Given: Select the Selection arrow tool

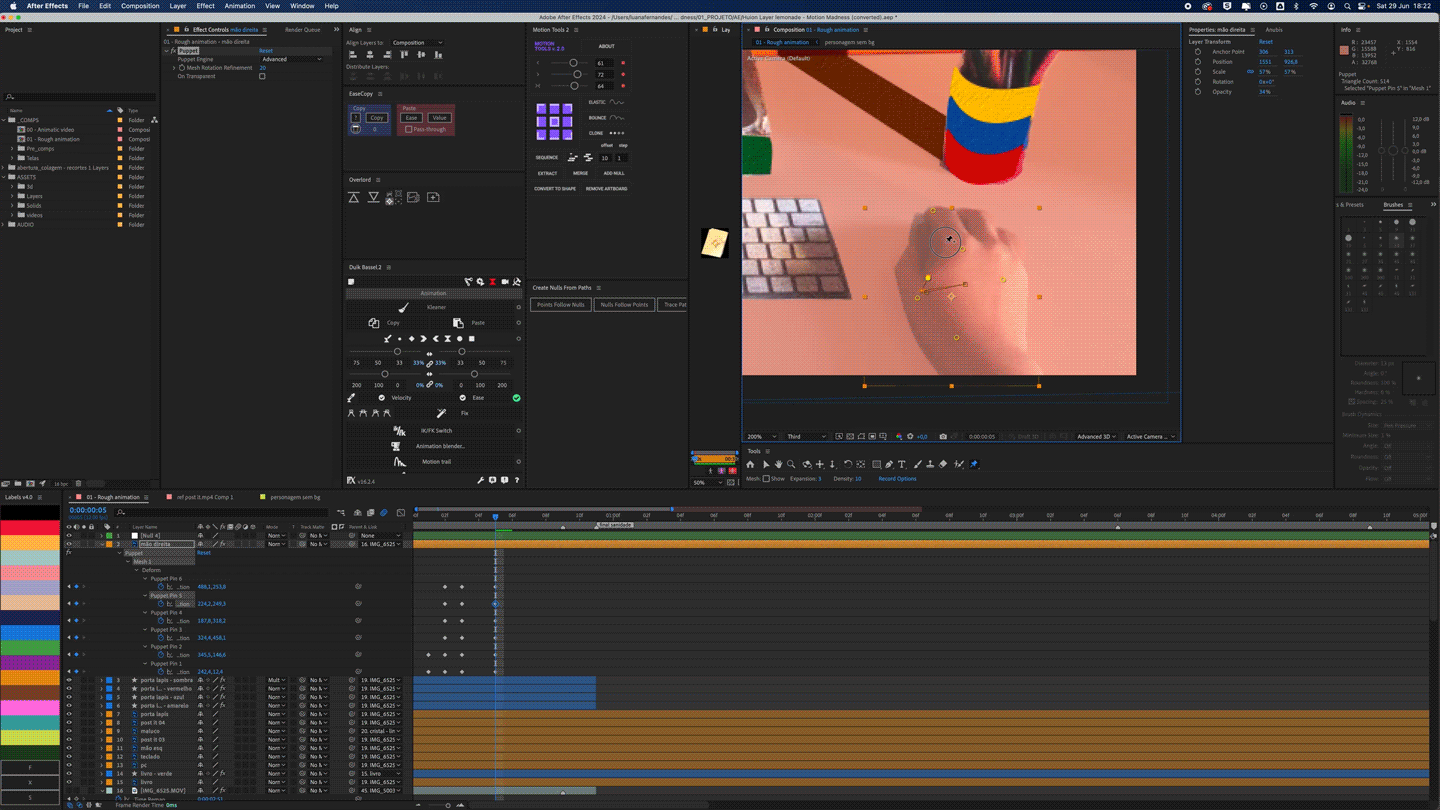Looking at the screenshot, I should [765, 464].
